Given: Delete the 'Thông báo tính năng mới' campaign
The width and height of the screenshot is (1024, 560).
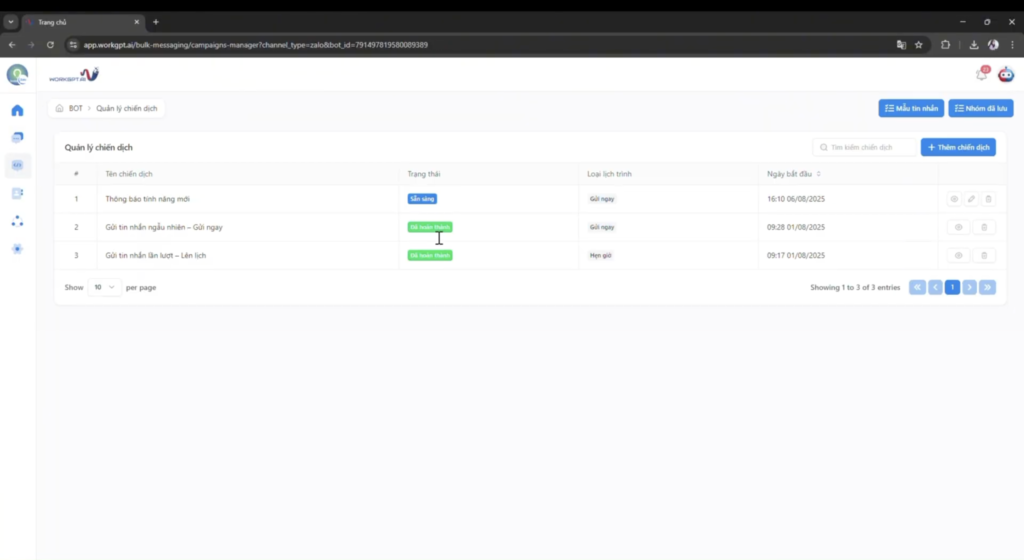Looking at the screenshot, I should click(x=988, y=199).
